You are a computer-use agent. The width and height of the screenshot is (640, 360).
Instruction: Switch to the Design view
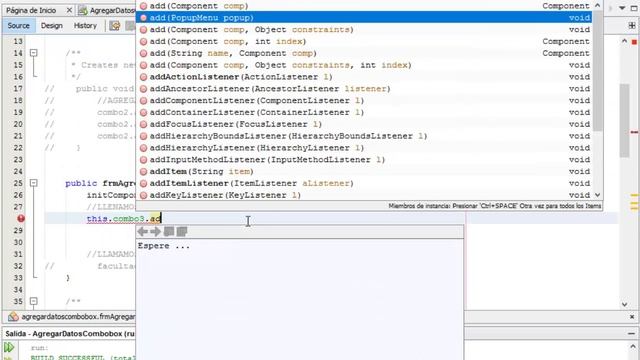click(x=51, y=26)
